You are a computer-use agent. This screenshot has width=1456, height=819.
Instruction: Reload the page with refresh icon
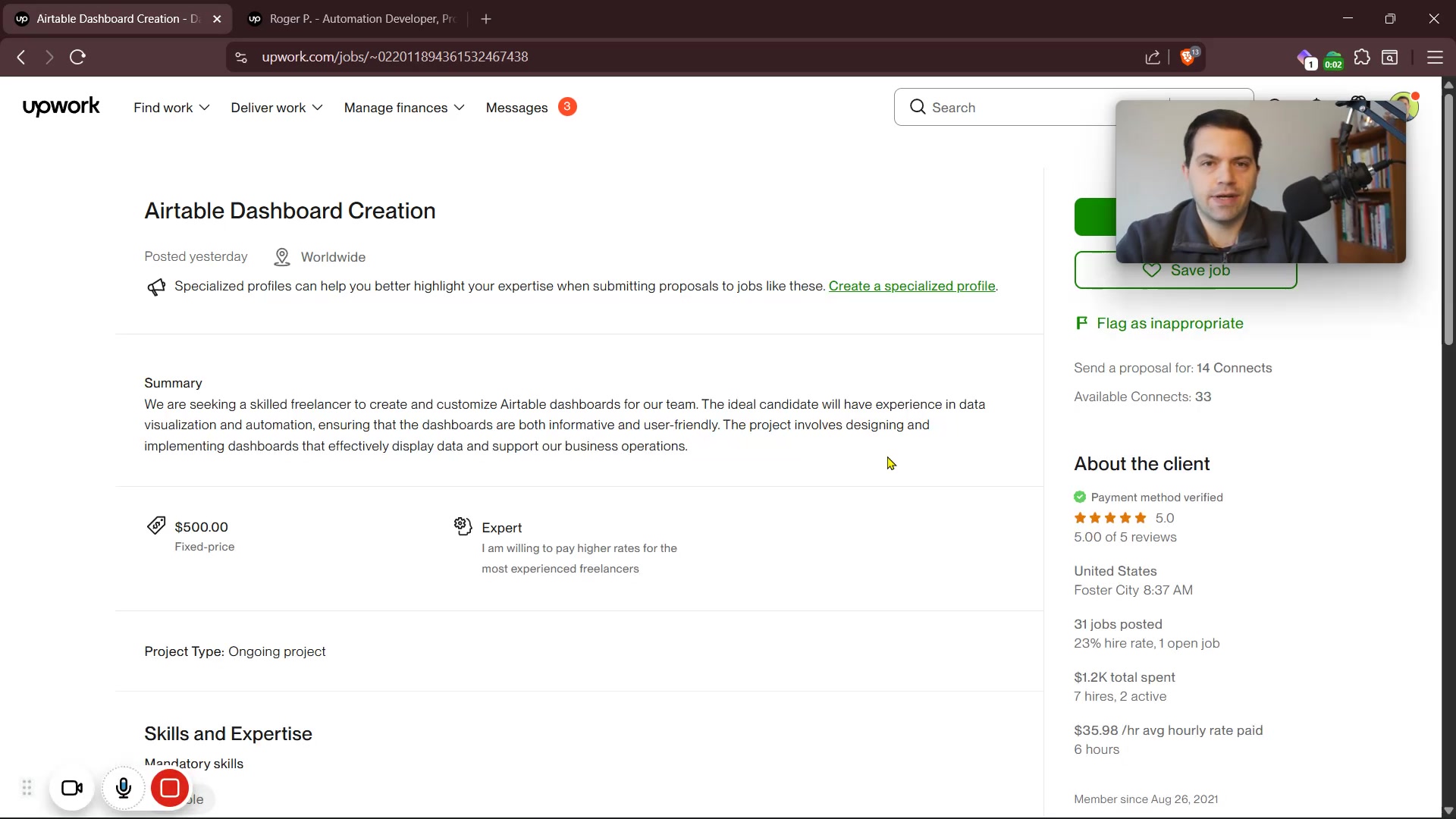(77, 57)
